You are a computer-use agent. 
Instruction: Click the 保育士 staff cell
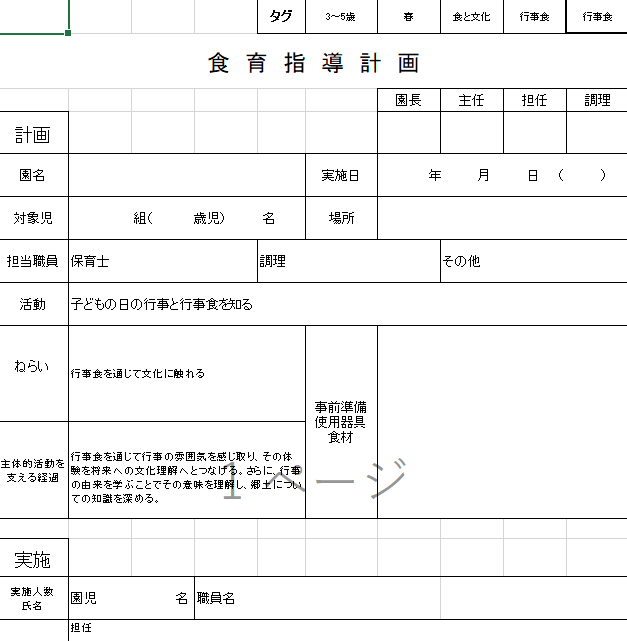[163, 261]
